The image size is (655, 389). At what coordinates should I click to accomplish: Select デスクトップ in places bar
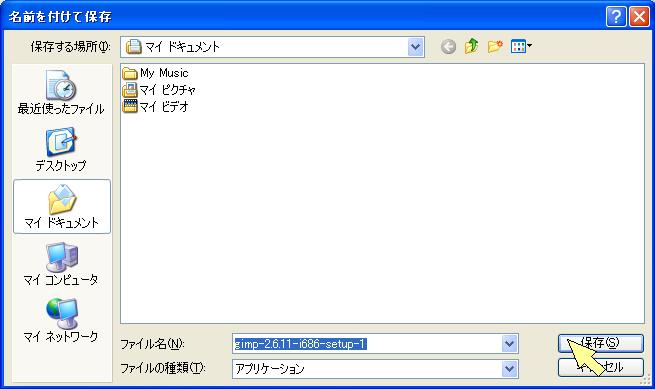click(61, 149)
